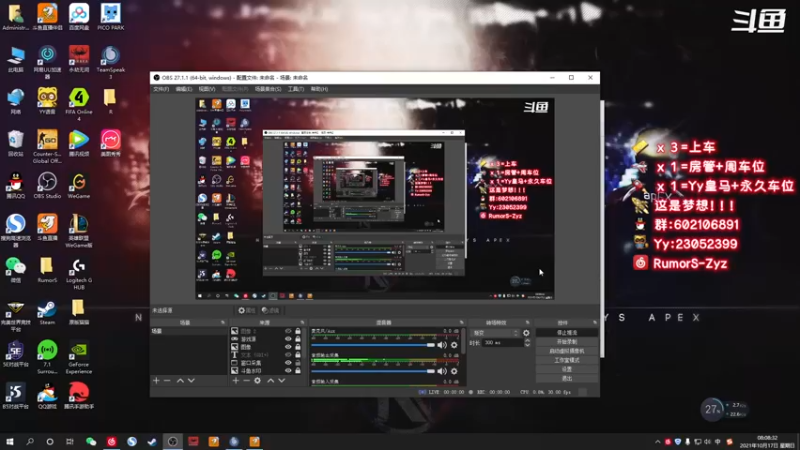Image resolution: width=800 pixels, height=450 pixels.
Task: Move scene up arrow in scenes dock
Action: [x=180, y=381]
